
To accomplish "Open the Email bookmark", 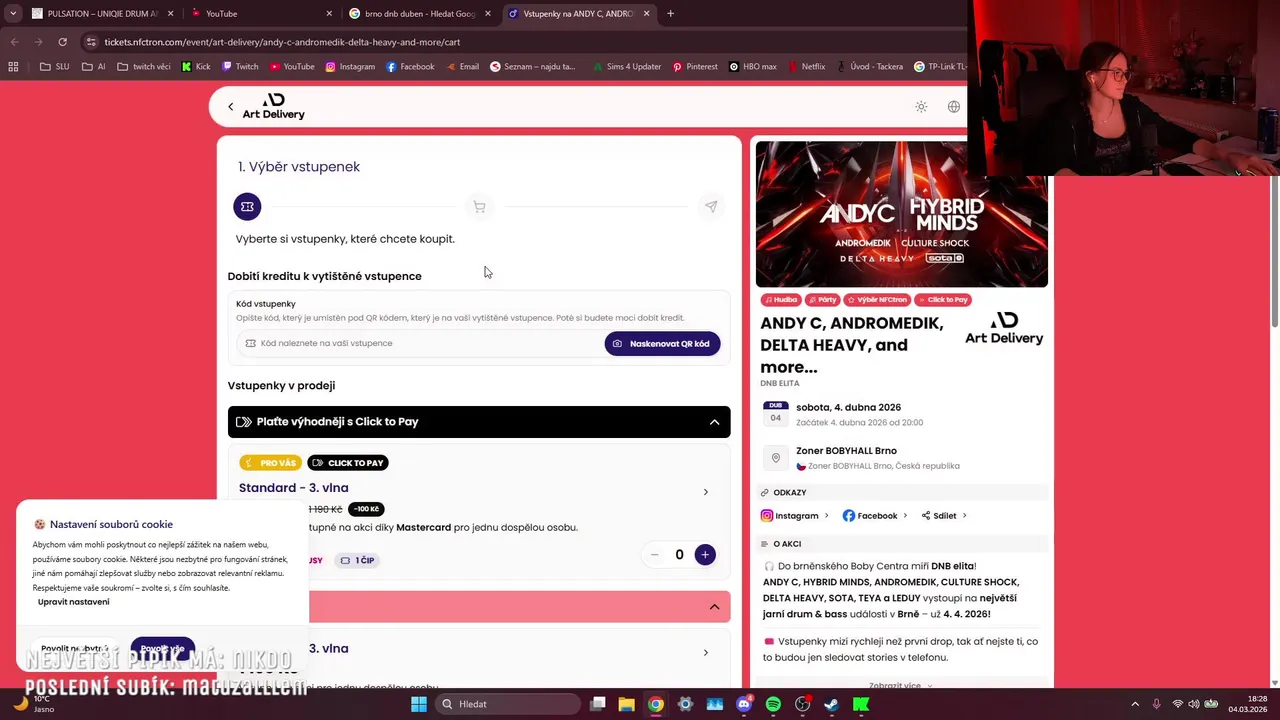I will point(461,67).
